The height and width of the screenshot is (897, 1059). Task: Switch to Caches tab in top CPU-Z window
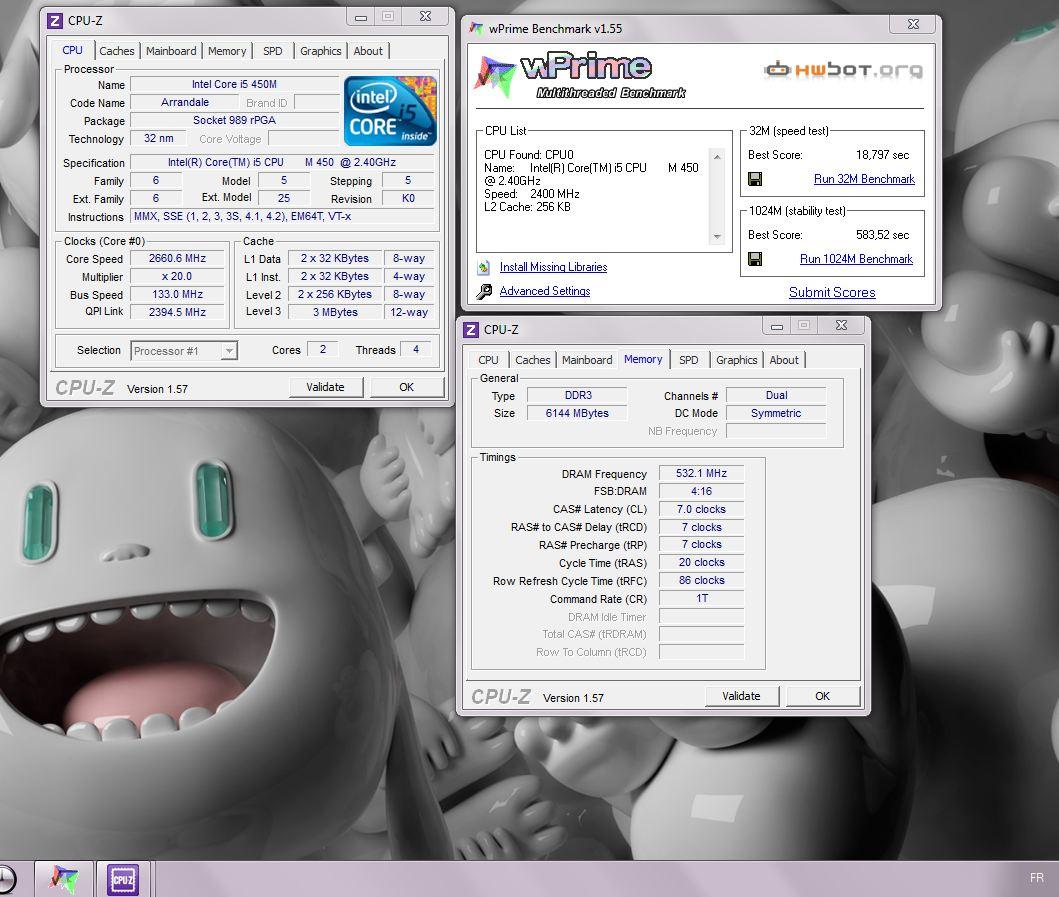(x=117, y=51)
